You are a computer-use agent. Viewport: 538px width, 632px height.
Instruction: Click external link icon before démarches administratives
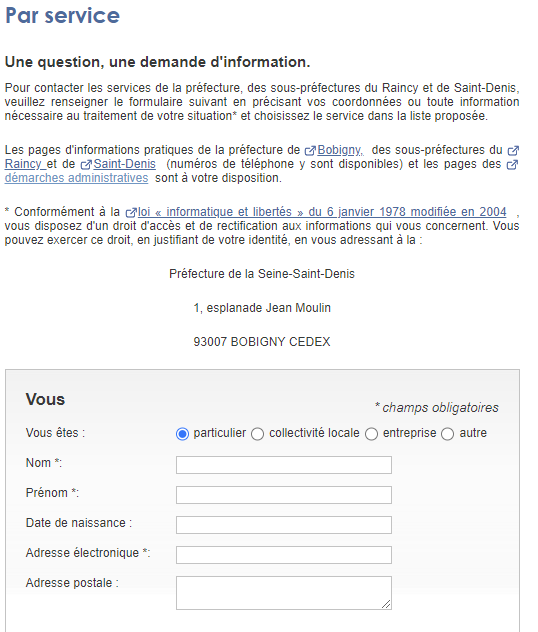coord(512,165)
